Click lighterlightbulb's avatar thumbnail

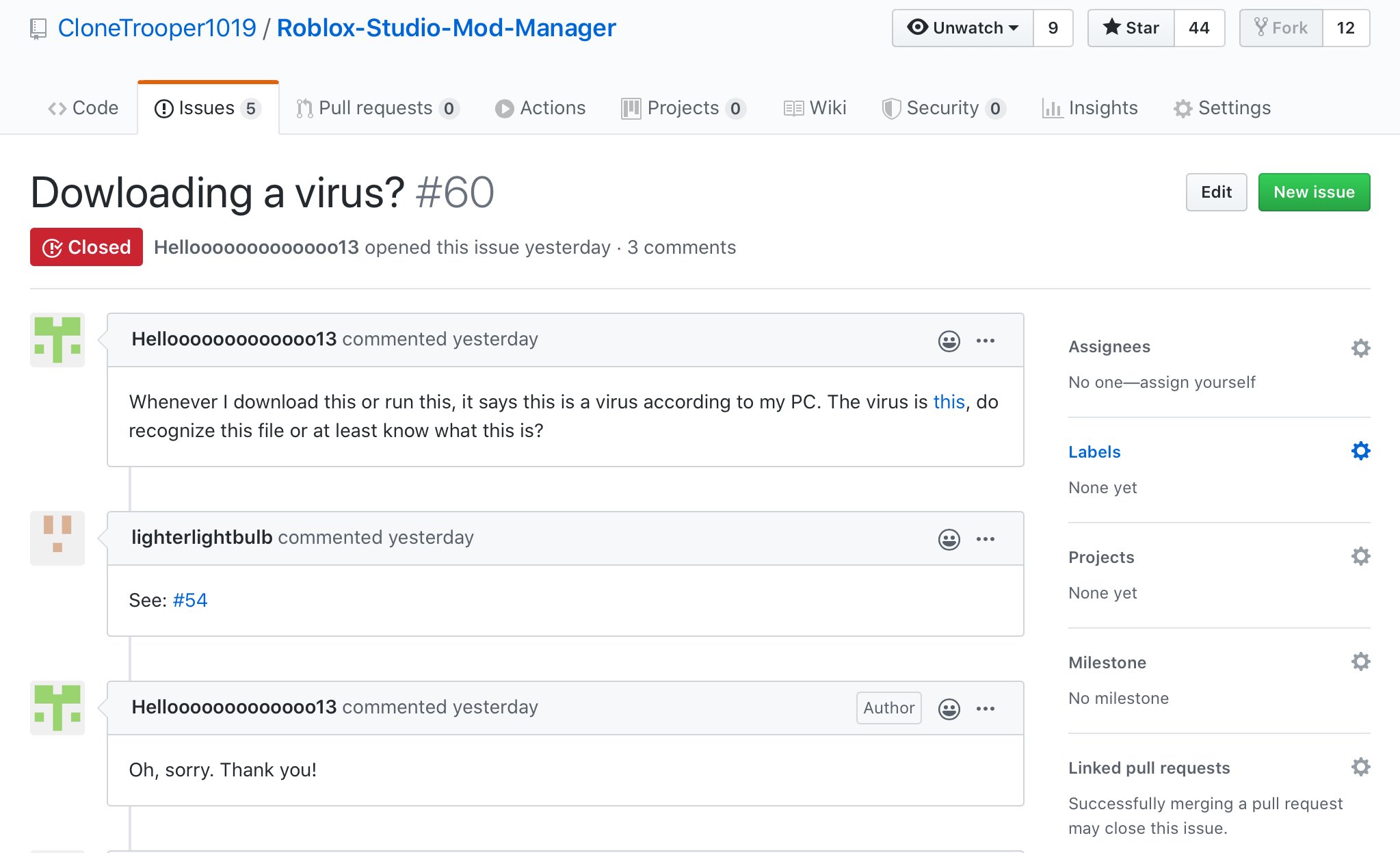pos(57,538)
